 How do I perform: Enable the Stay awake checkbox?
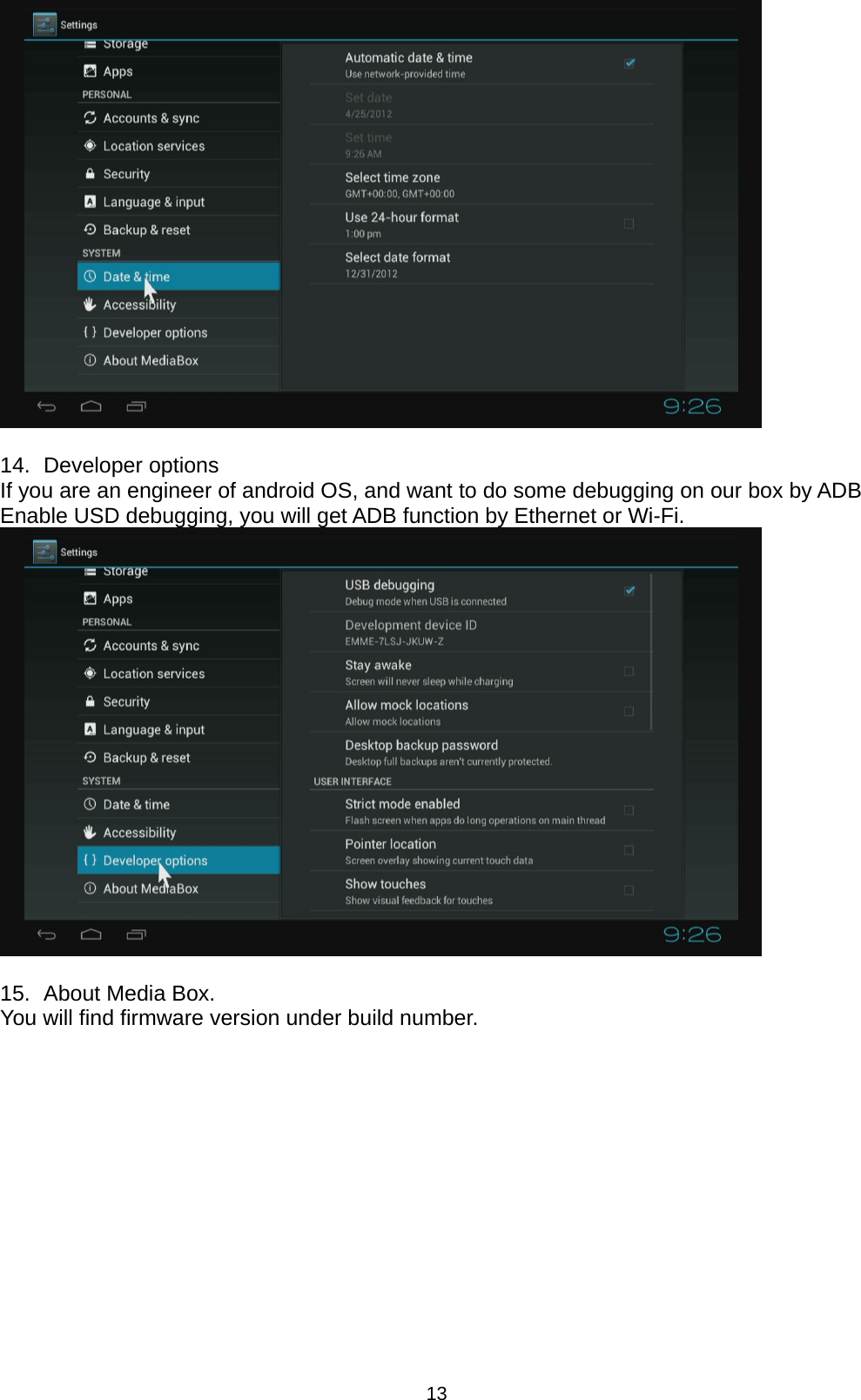click(x=629, y=671)
